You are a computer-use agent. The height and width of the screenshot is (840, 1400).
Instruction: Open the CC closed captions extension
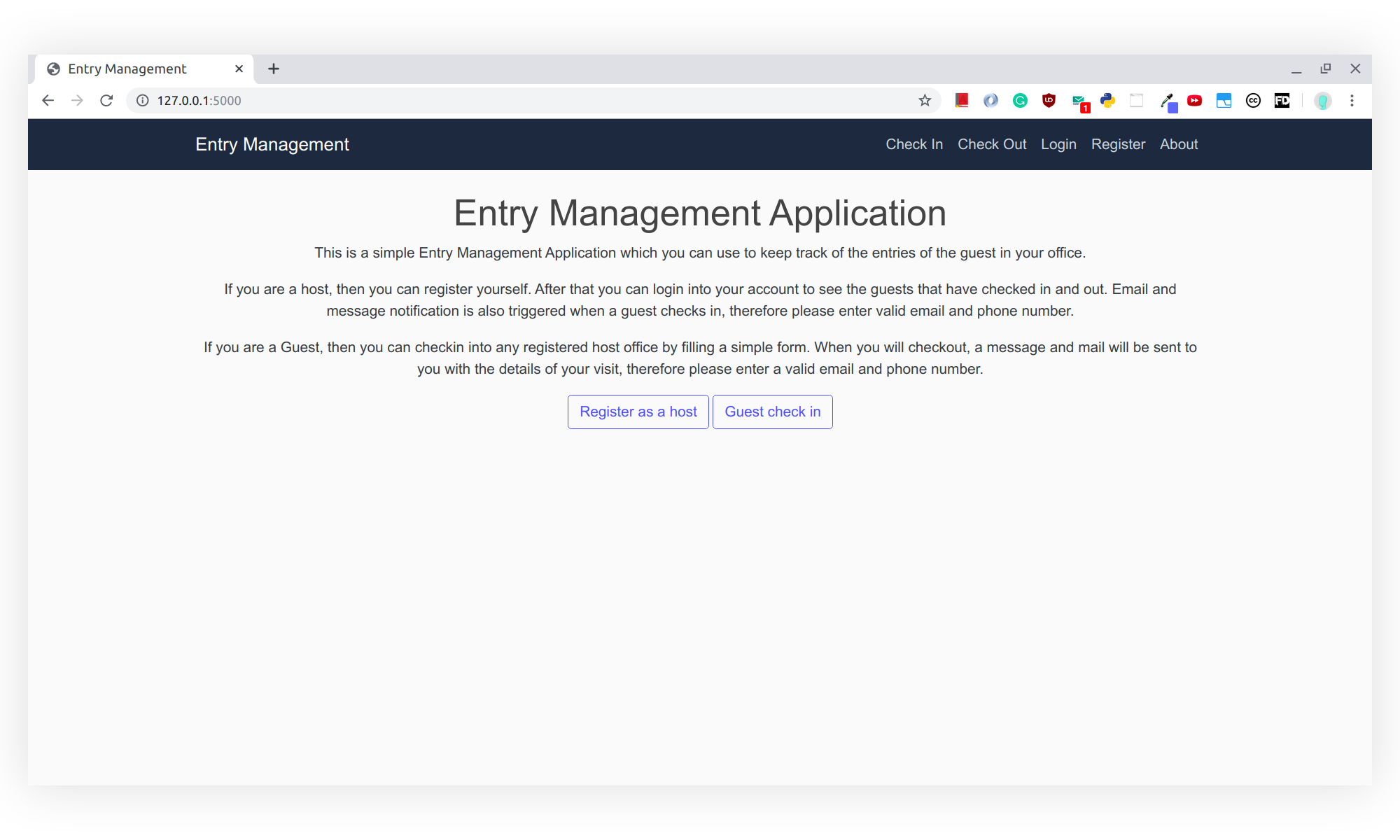tap(1253, 100)
